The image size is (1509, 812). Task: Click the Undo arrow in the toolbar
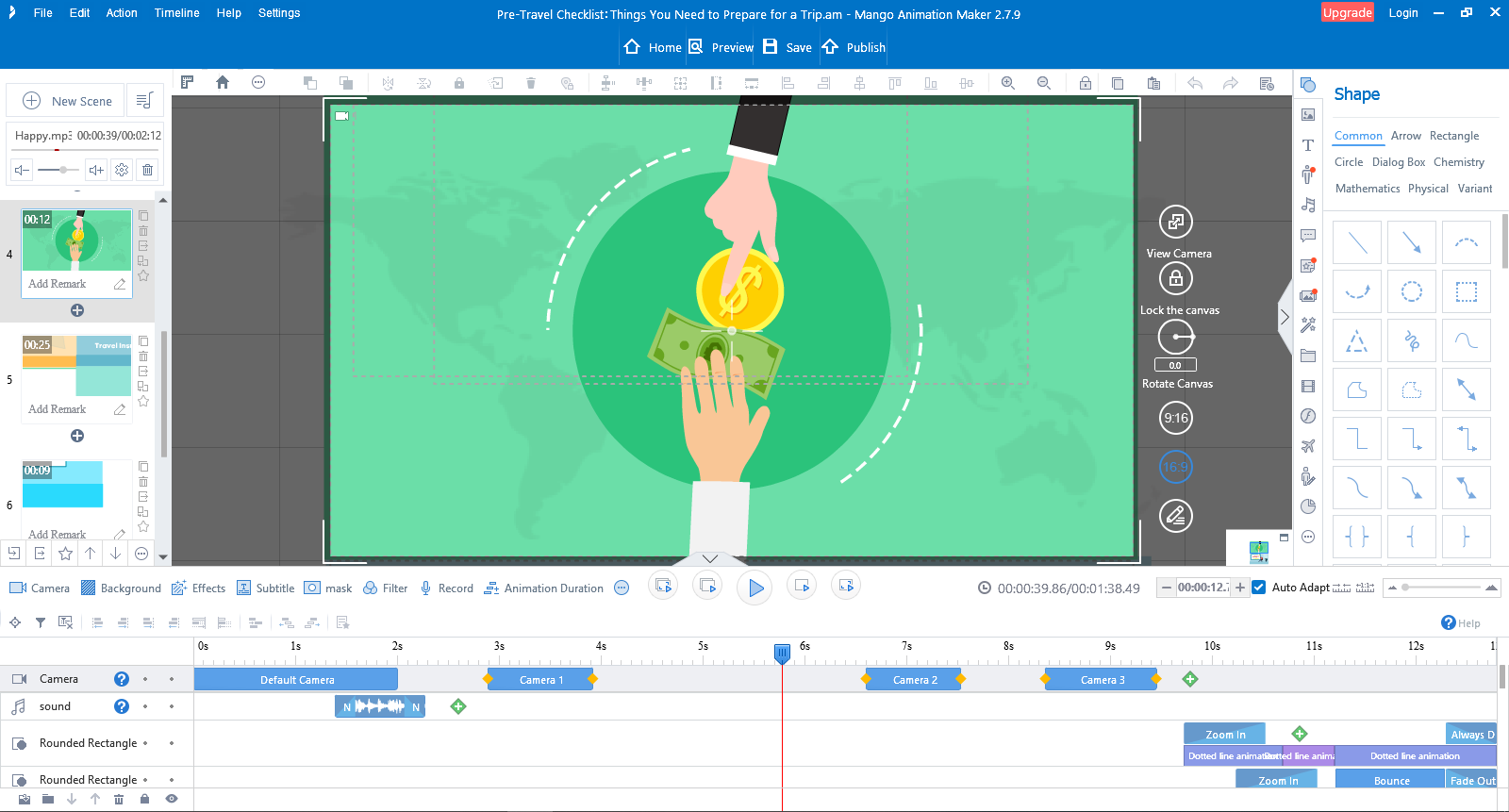pos(1195,83)
